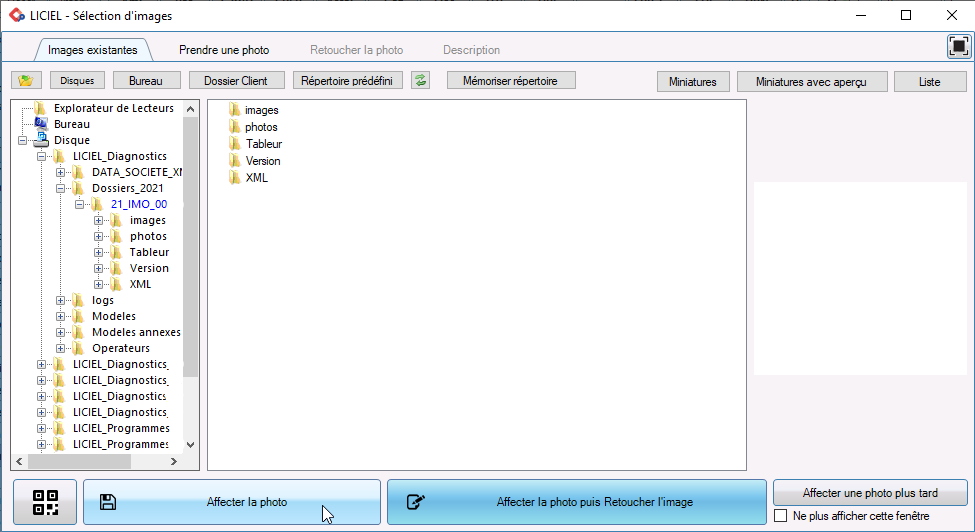
Task: Select the Images existantes tab
Action: 93,50
